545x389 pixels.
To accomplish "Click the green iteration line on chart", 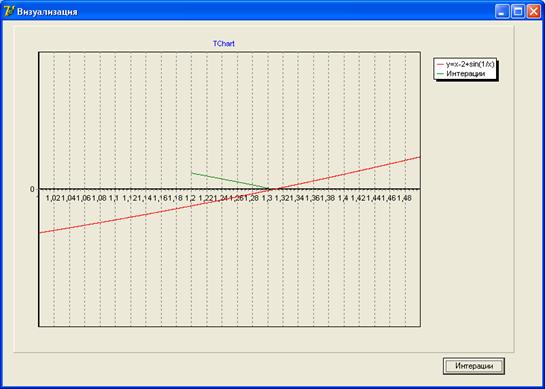I will (x=229, y=181).
